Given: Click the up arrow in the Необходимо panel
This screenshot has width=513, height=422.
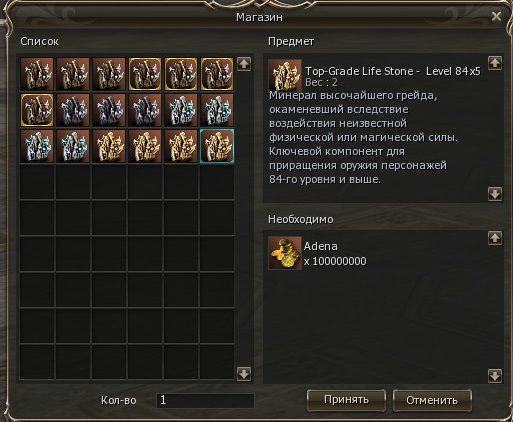Looking at the screenshot, I should (x=495, y=238).
